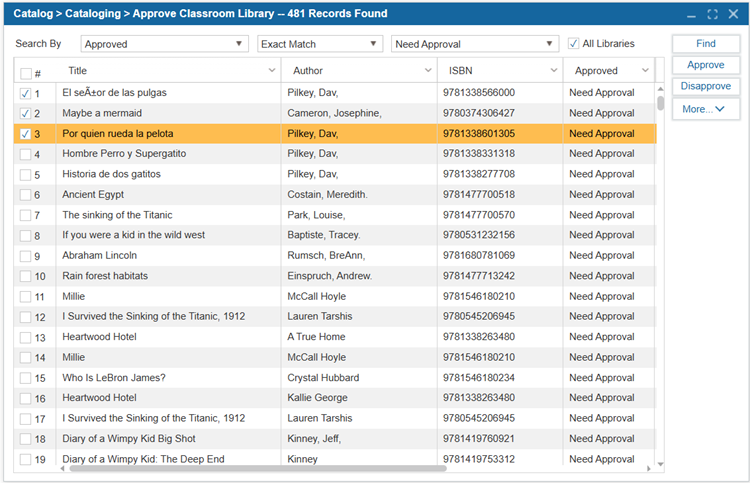
Task: Uncheck row 2 Maybe a mermaid
Action: click(x=25, y=113)
